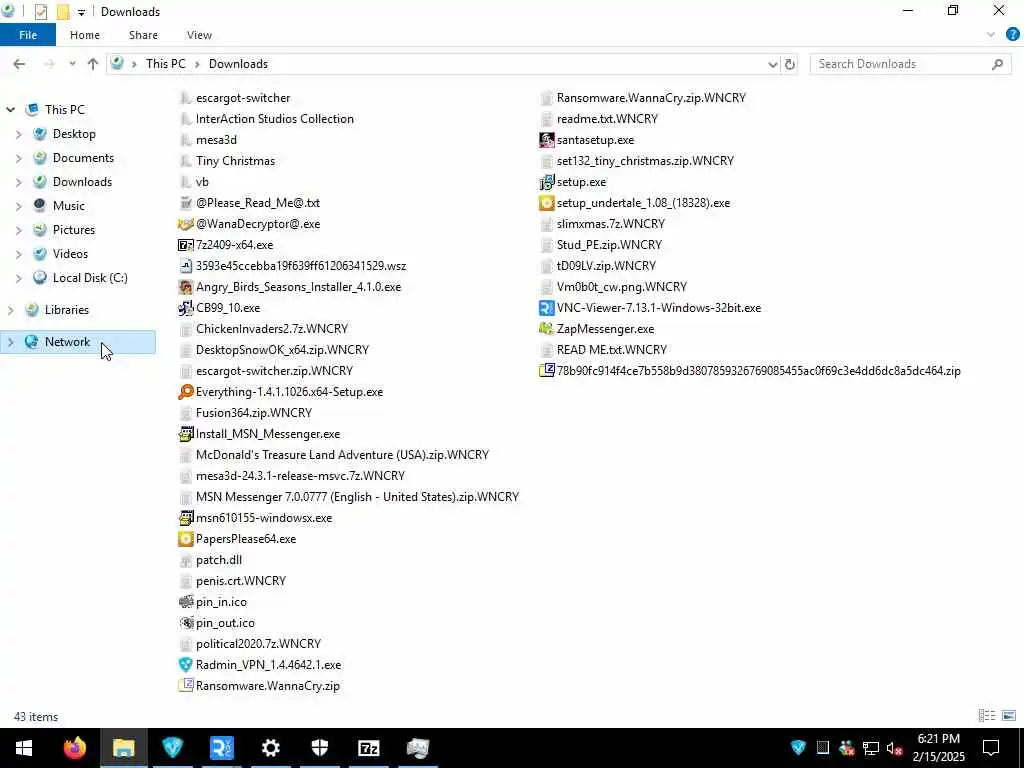Click the Windows Start button
The height and width of the screenshot is (768, 1024).
pos(24,748)
